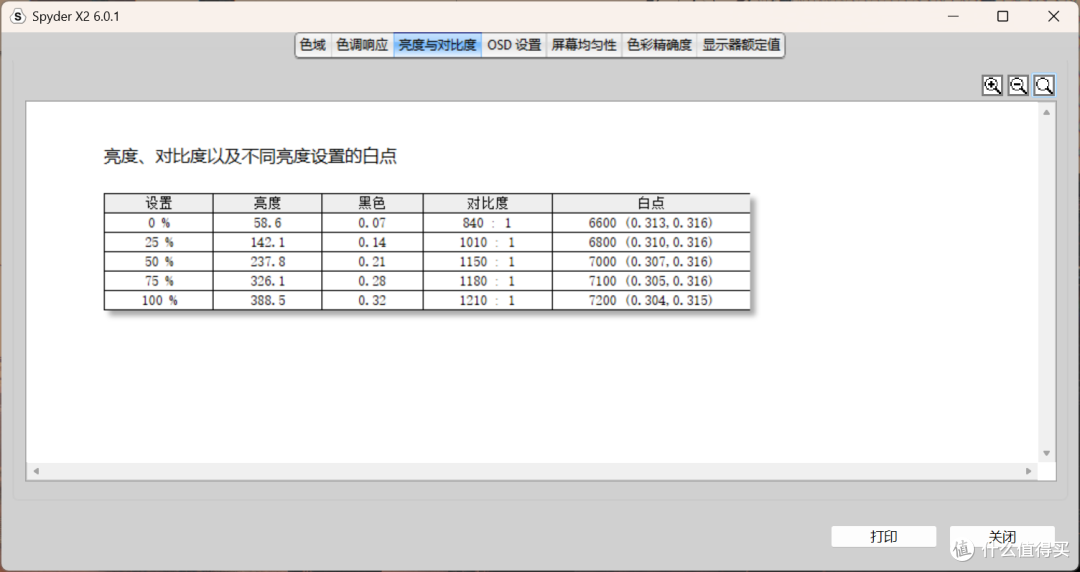
Task: Click the black level value 0.14
Action: tap(372, 242)
